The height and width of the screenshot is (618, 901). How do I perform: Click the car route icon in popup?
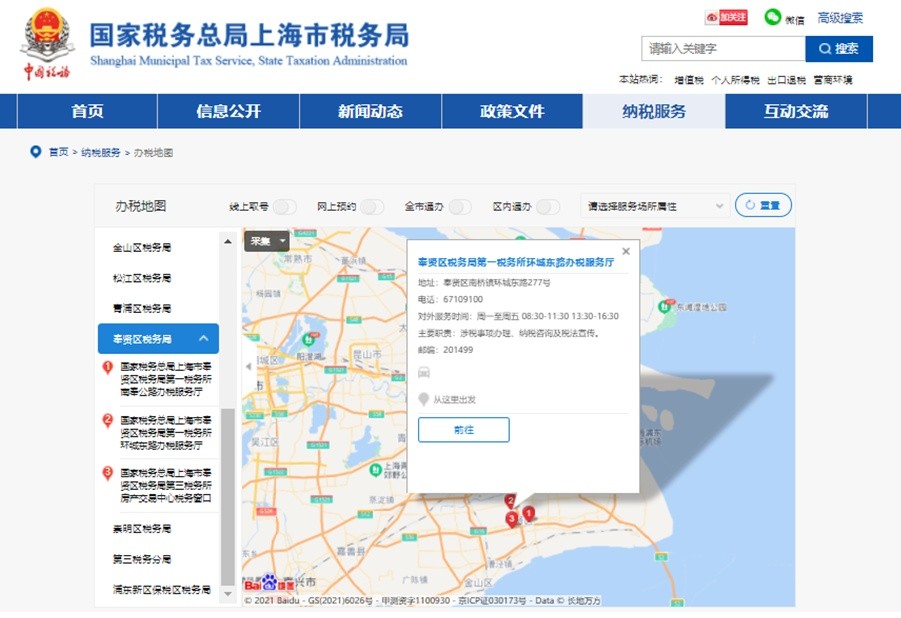pyautogui.click(x=424, y=372)
